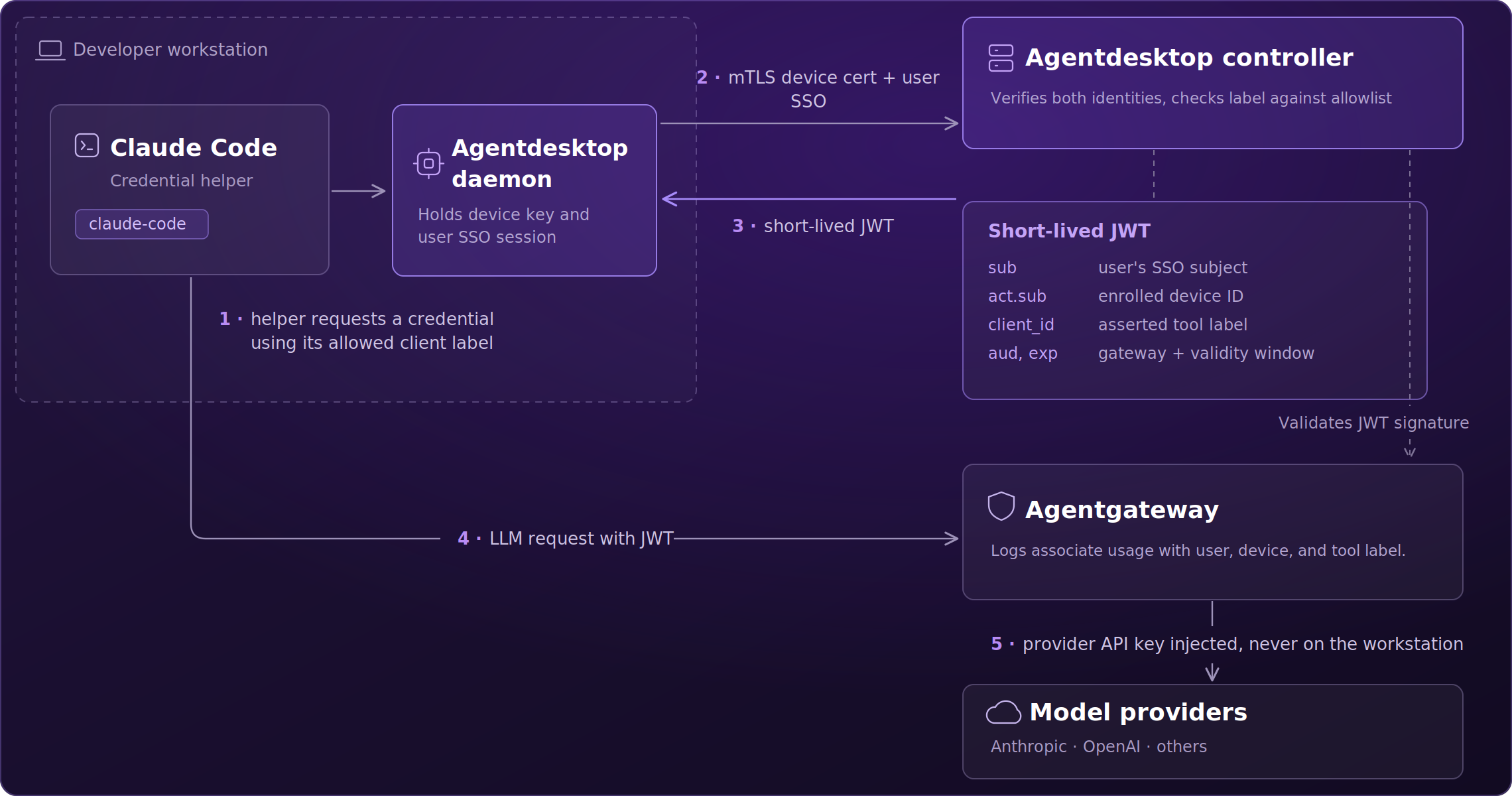Click the Credential helper subtitle
Viewport: 1512px width, 796px height.
point(181,180)
